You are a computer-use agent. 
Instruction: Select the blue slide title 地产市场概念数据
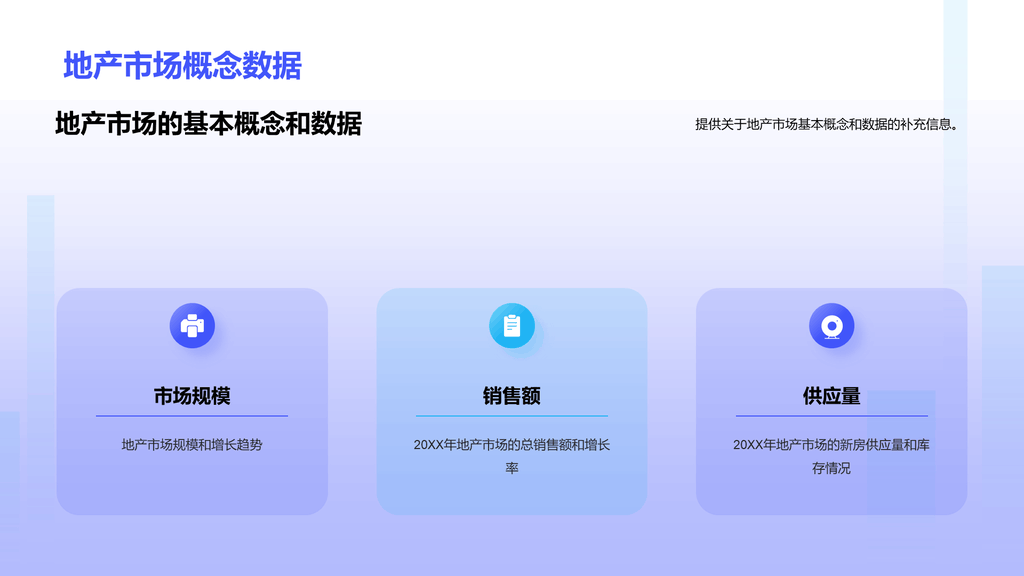click(182, 66)
